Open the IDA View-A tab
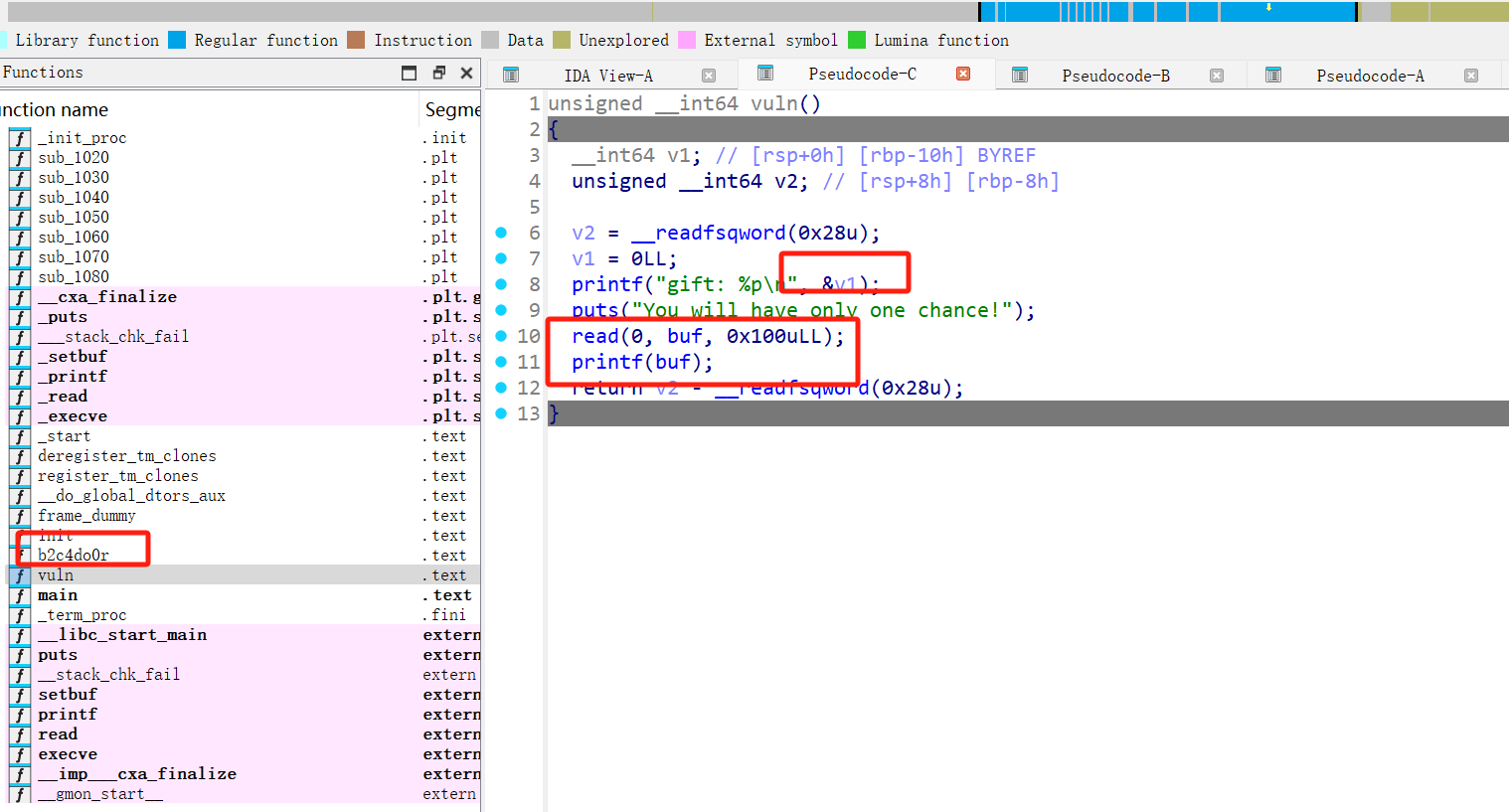This screenshot has height=812, width=1509. (607, 76)
